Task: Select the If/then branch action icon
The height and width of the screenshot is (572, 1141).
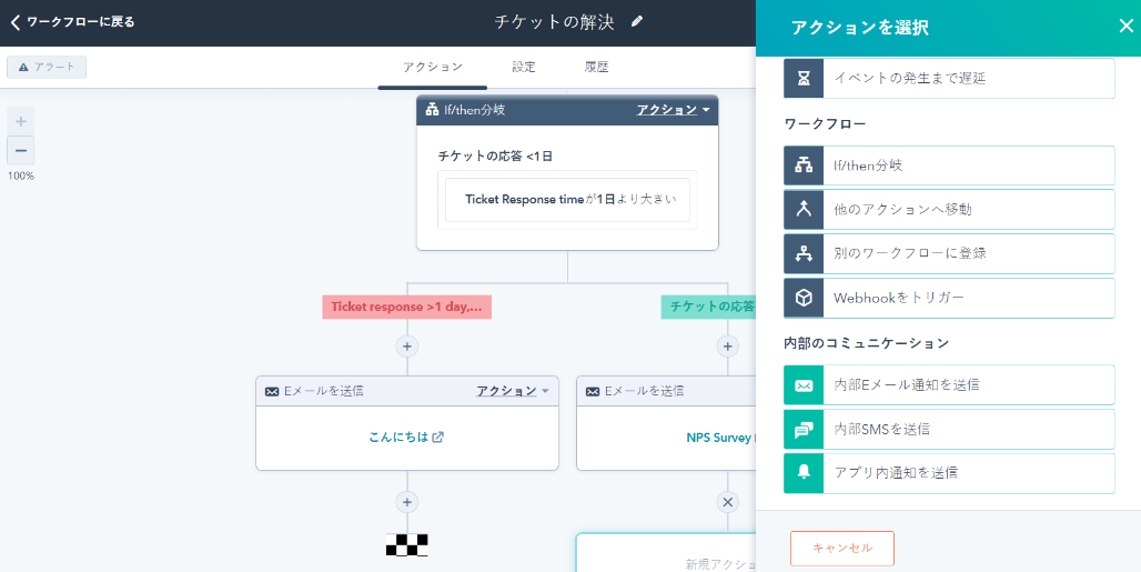Action: tap(803, 166)
